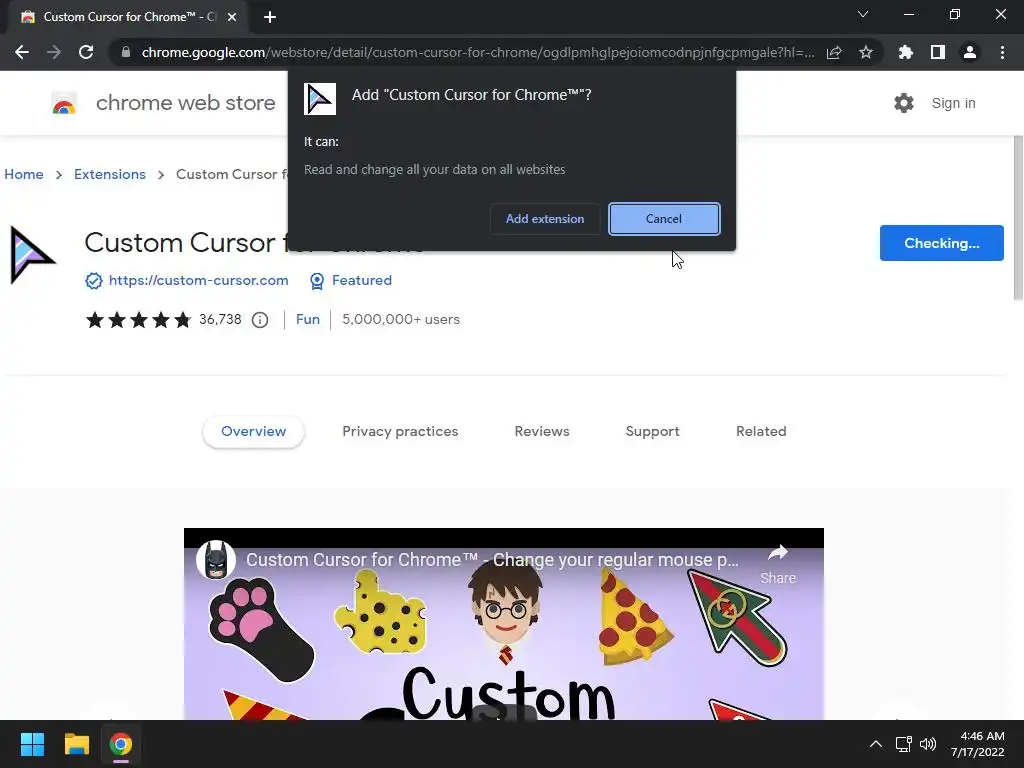
Task: Click the padlock site info icon
Action: click(126, 52)
